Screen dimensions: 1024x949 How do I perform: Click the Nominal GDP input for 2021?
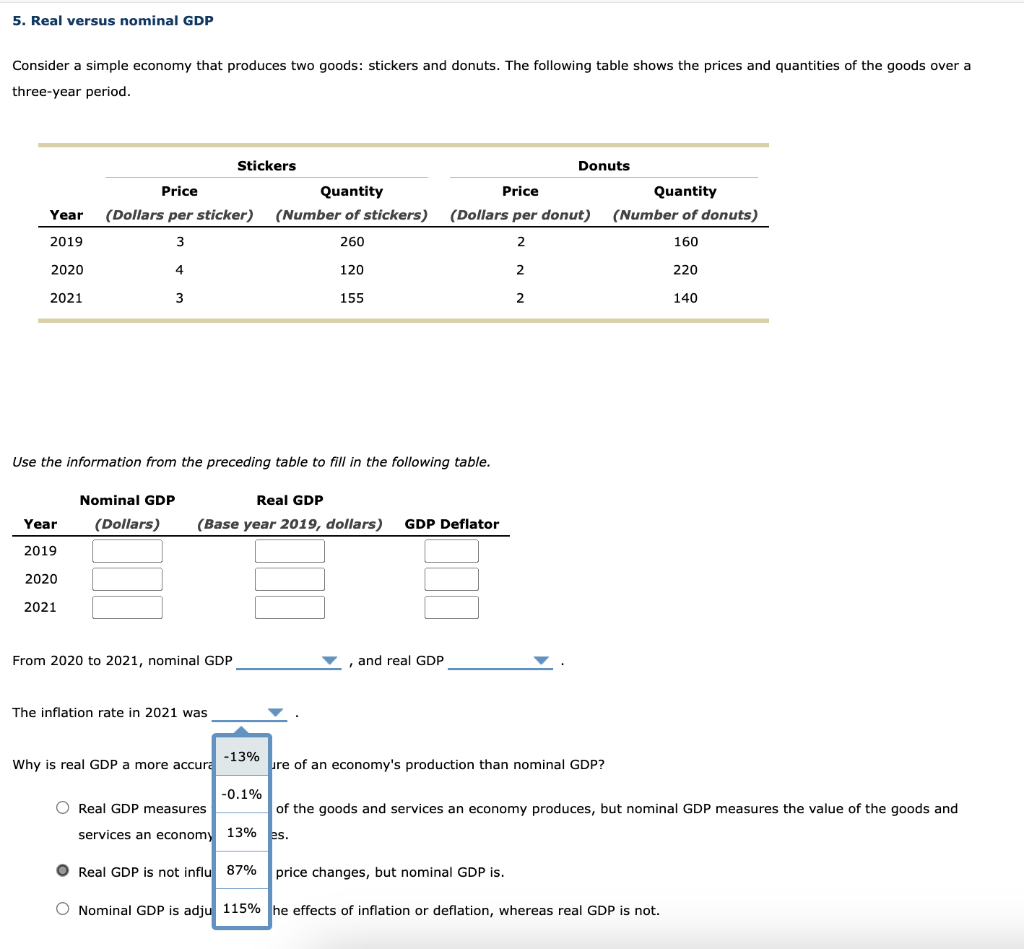tap(127, 606)
